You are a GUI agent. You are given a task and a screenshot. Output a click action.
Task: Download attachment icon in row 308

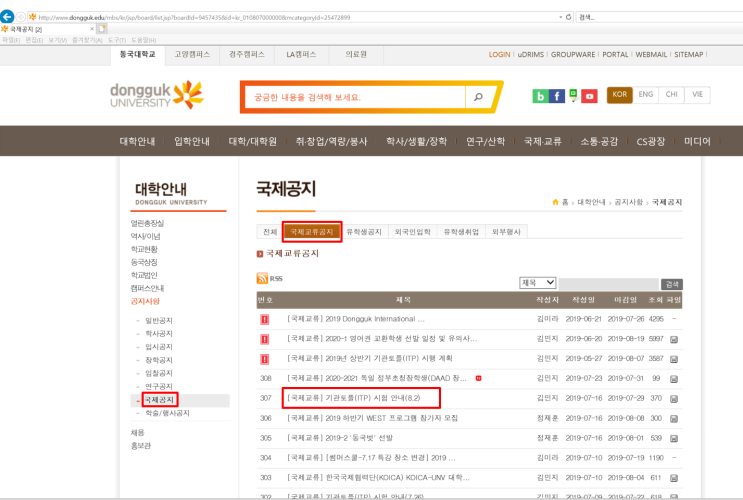pyautogui.click(x=674, y=379)
